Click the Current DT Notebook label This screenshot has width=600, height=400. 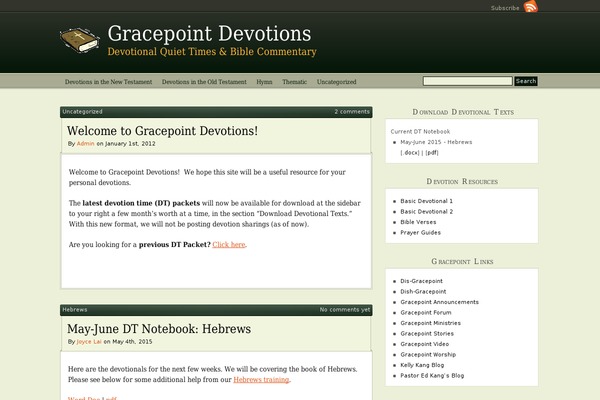420,132
